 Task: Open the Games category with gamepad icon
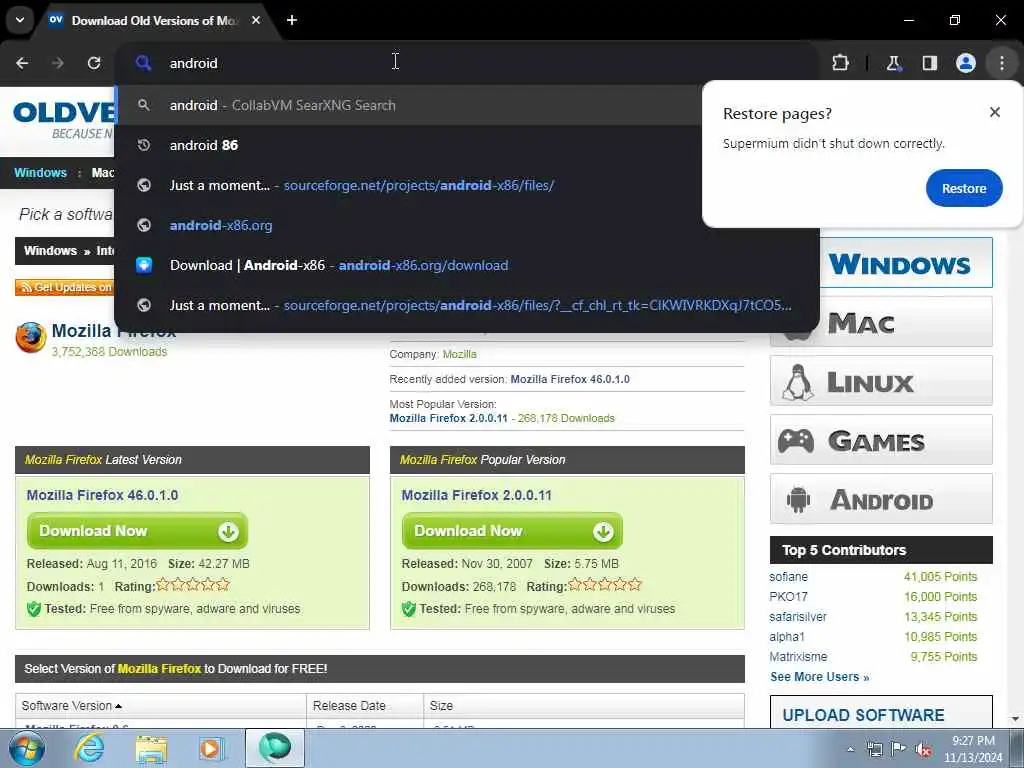click(x=881, y=440)
